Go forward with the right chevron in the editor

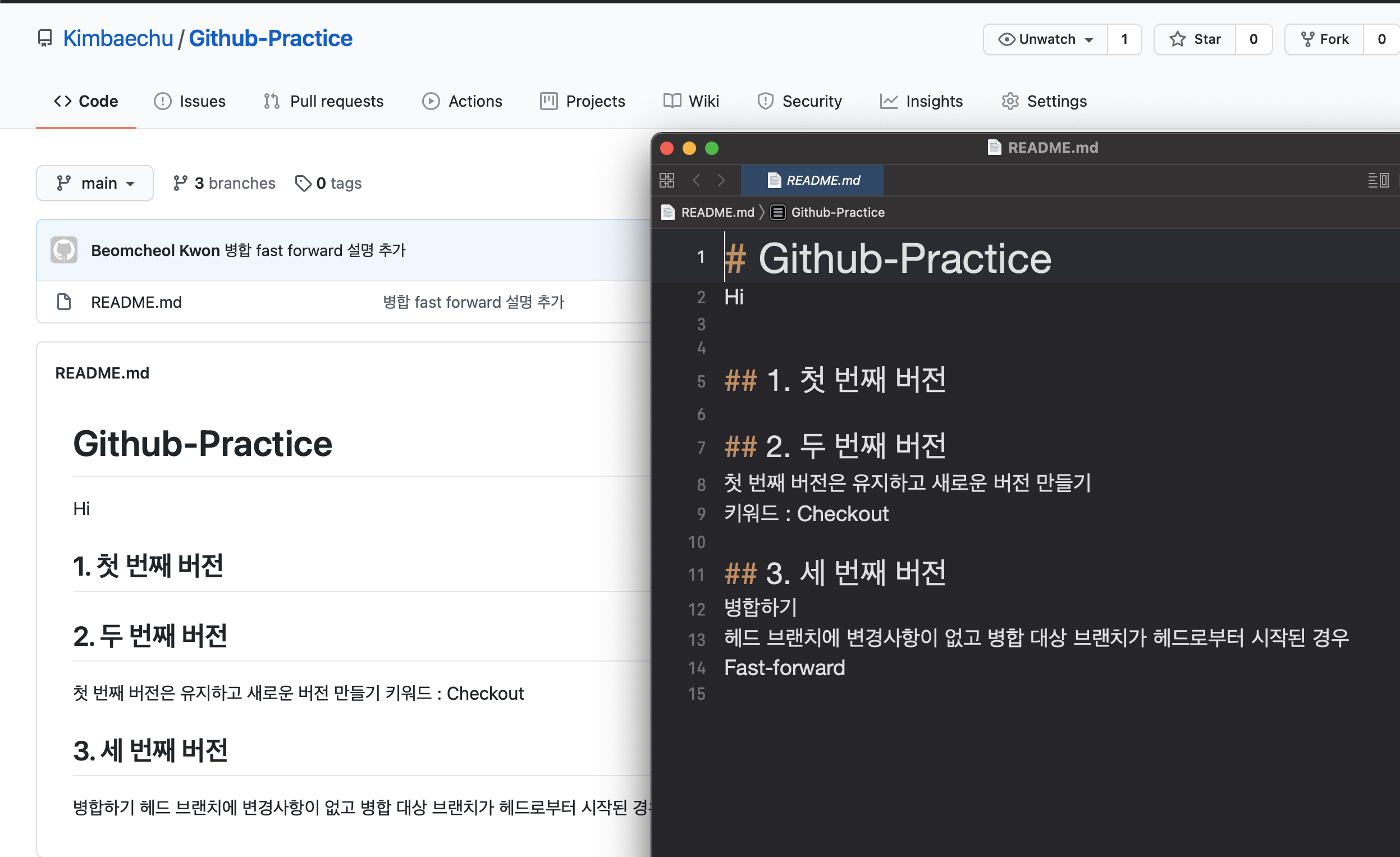pos(721,180)
